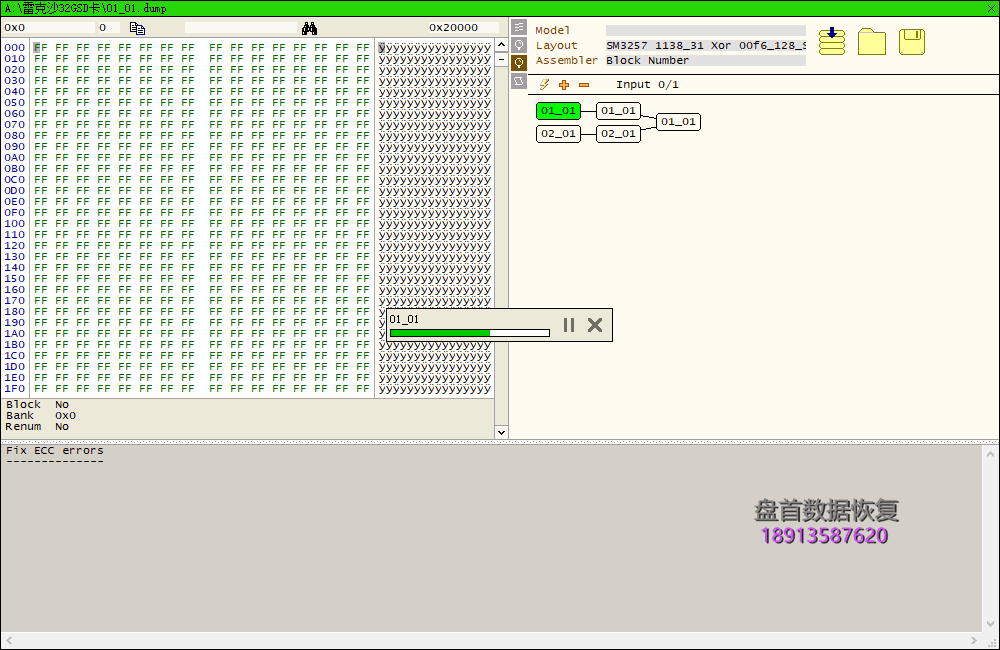Click the 'Input 0/1' label
Screen dimensions: 1000x650
click(x=647, y=84)
